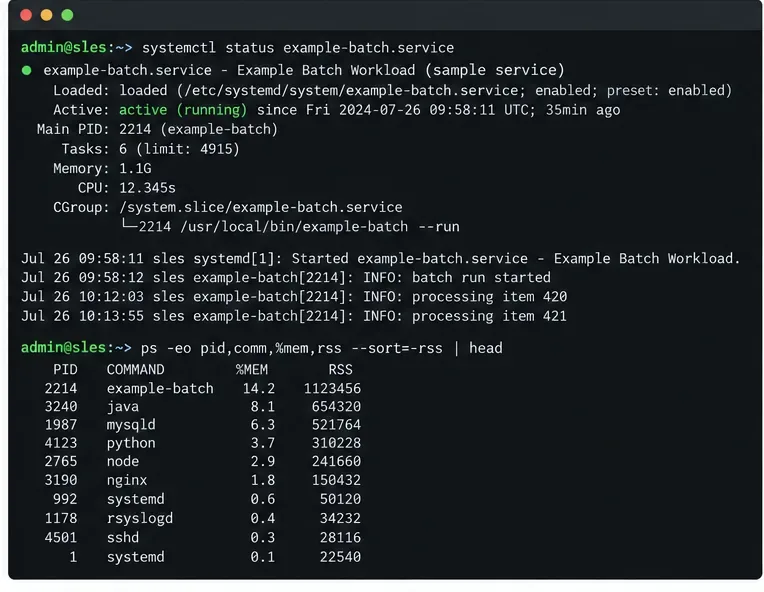Click the CGroup /system.slice/example-batch.service path
Screen dimensions: 764x592
261,208
